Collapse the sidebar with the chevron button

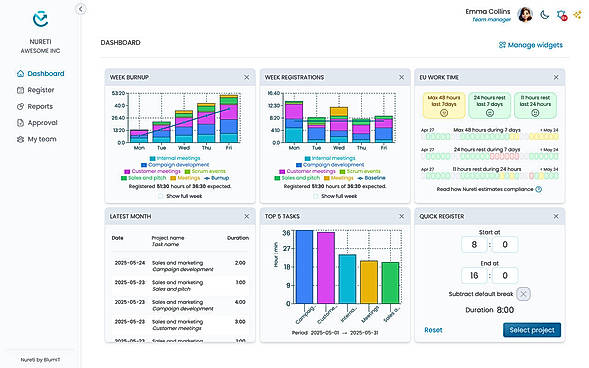(x=81, y=9)
